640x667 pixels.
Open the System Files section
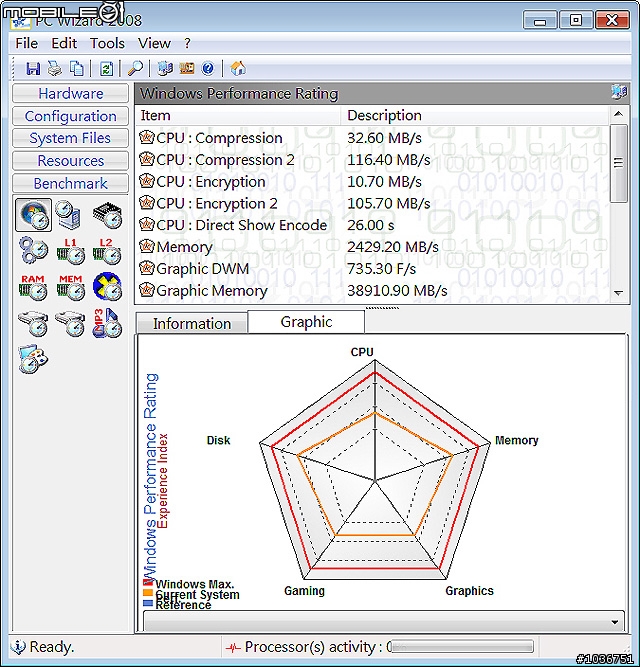[71, 138]
